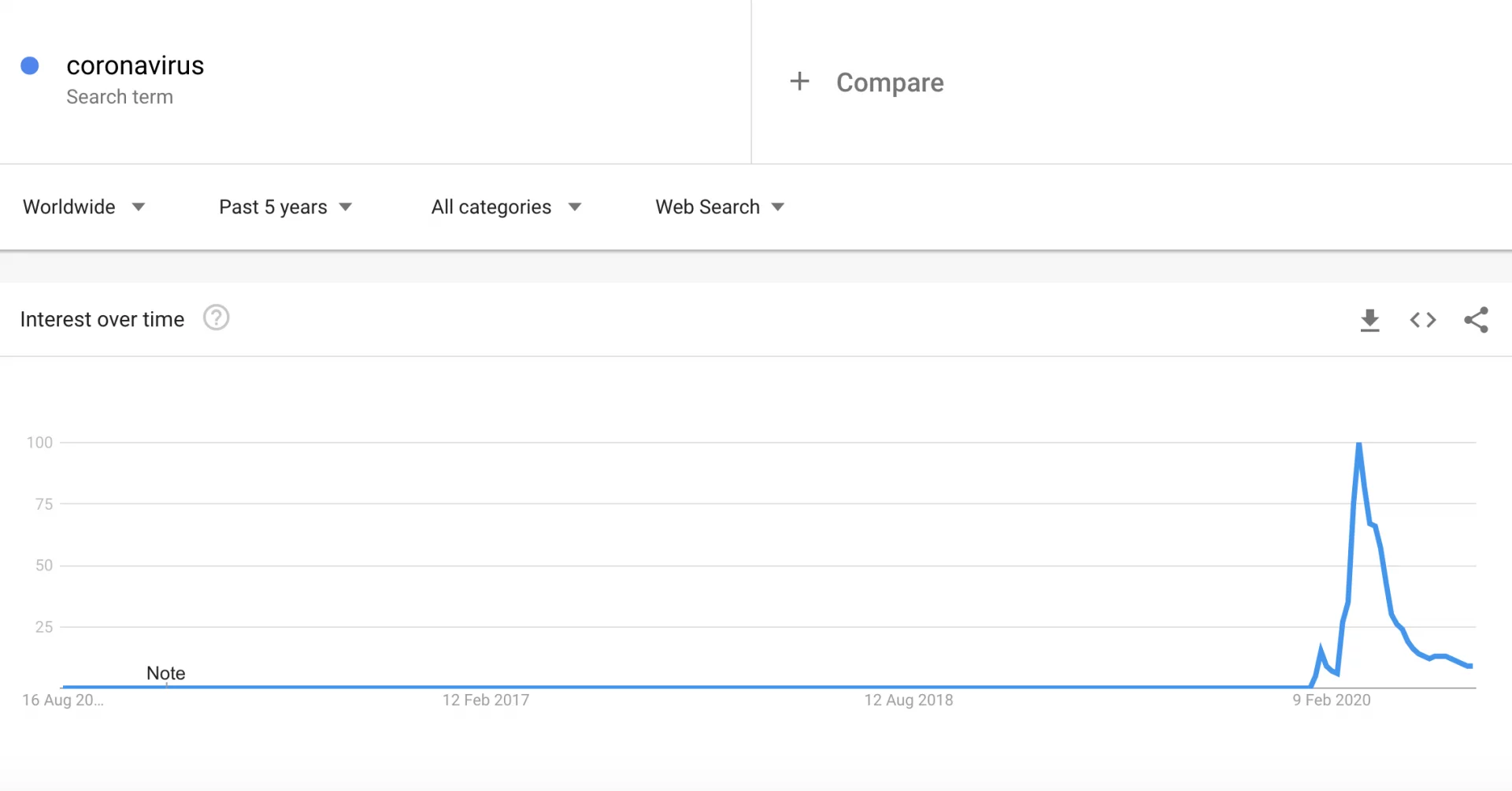
Task: Open the embed code icon
Action: click(1422, 320)
